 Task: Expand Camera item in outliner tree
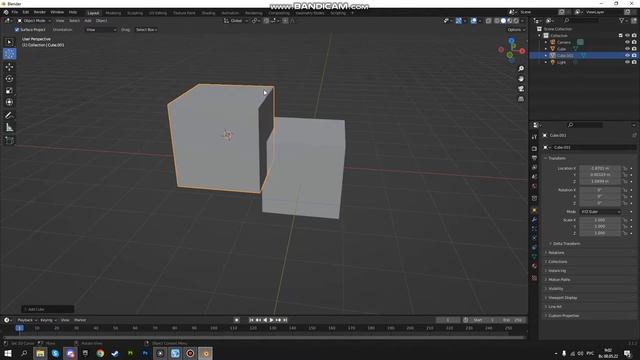click(546, 42)
